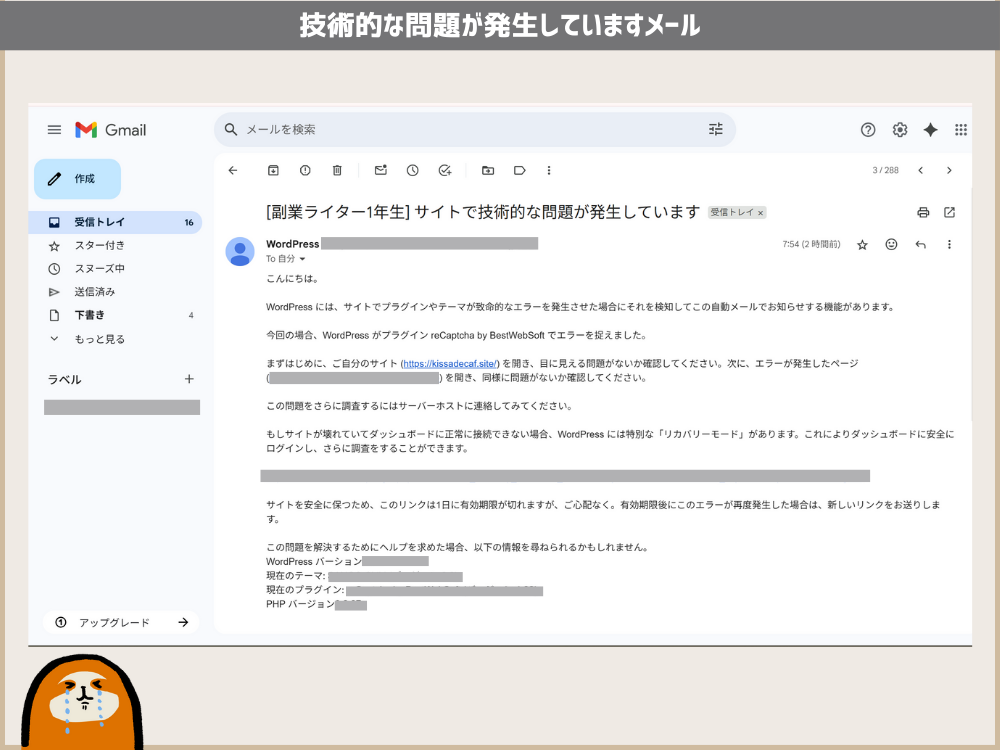The width and height of the screenshot is (1000, 750).
Task: Remove the 受信トレイ label tag
Action: pyautogui.click(x=760, y=213)
